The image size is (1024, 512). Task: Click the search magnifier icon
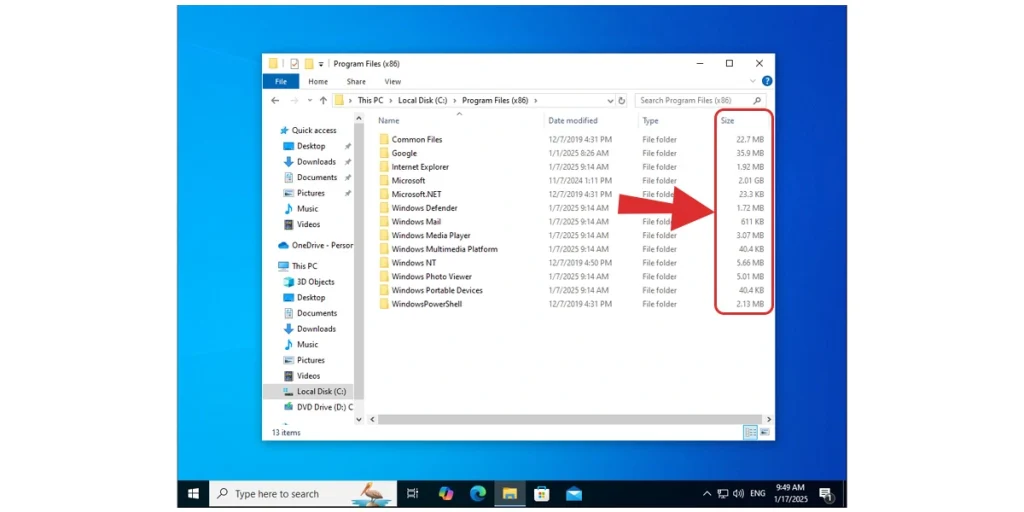point(757,101)
